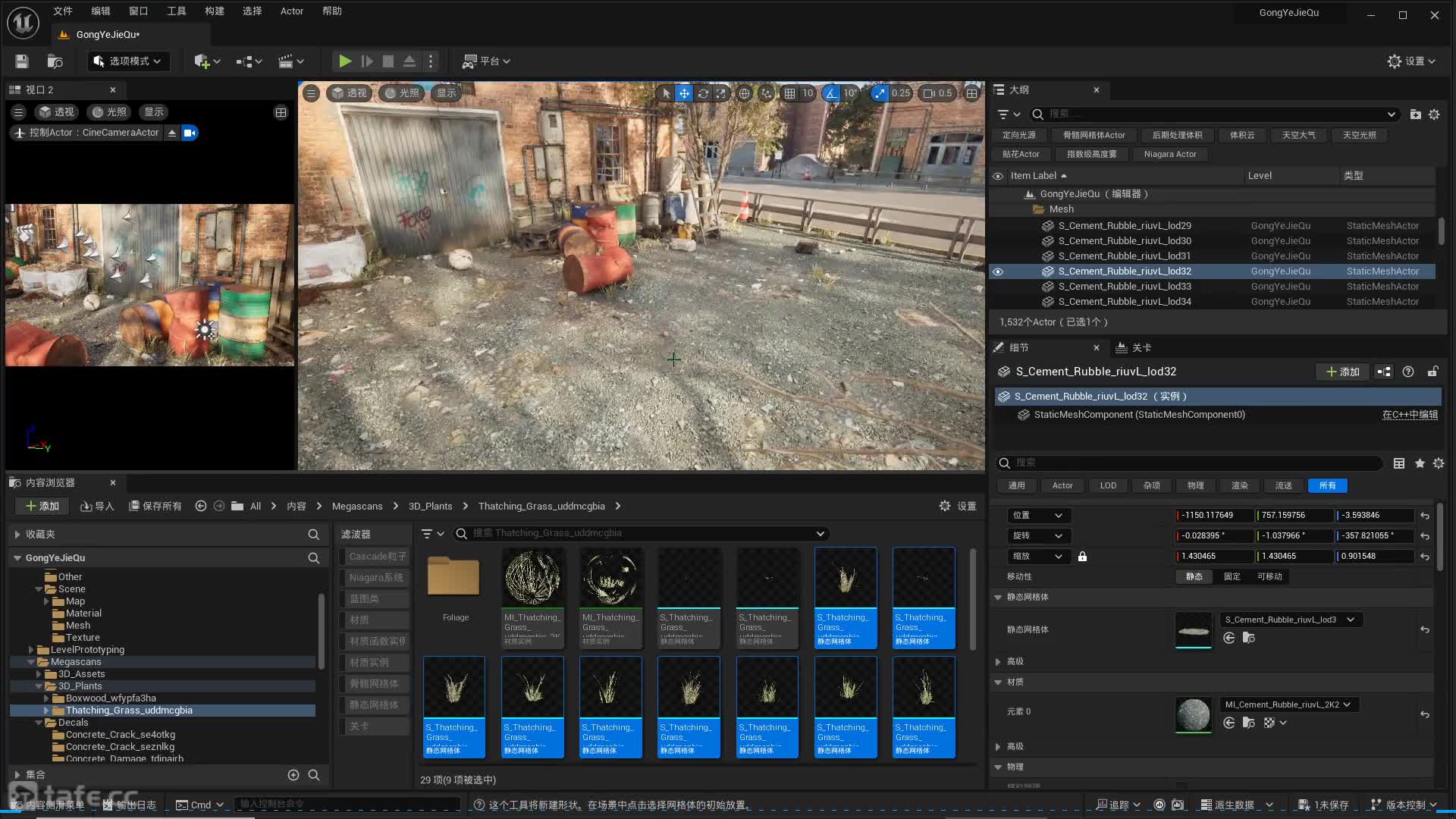
Task: Click eject arrow beside CineCameraActor control
Action: coord(172,133)
